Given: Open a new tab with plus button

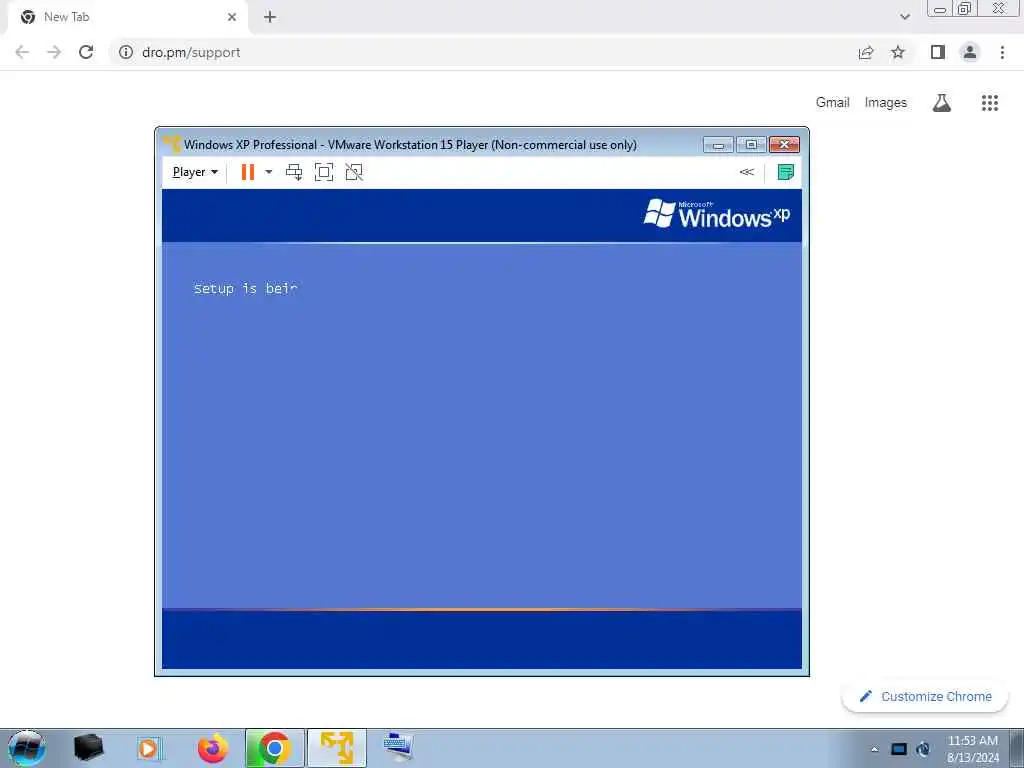Looking at the screenshot, I should 270,17.
